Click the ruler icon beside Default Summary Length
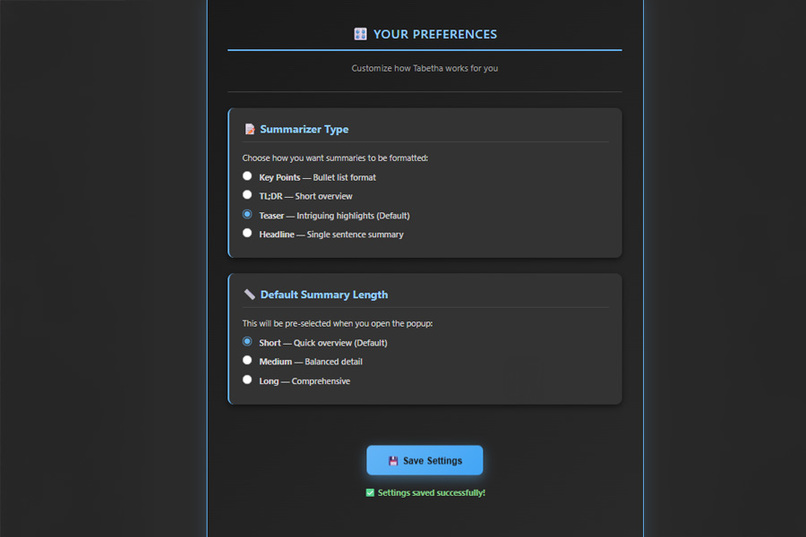 (249, 294)
